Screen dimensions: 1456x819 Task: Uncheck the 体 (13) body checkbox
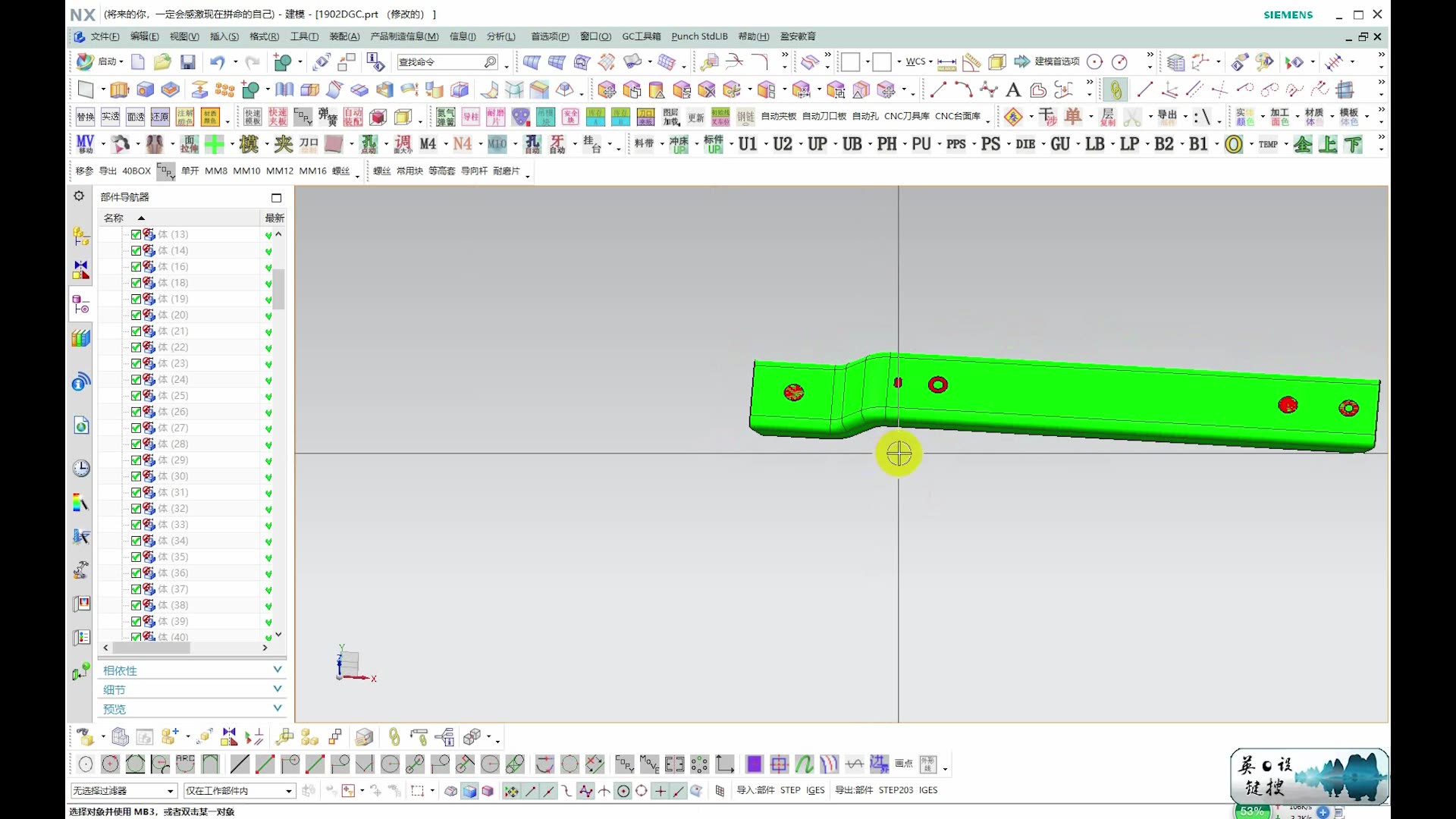coord(136,234)
